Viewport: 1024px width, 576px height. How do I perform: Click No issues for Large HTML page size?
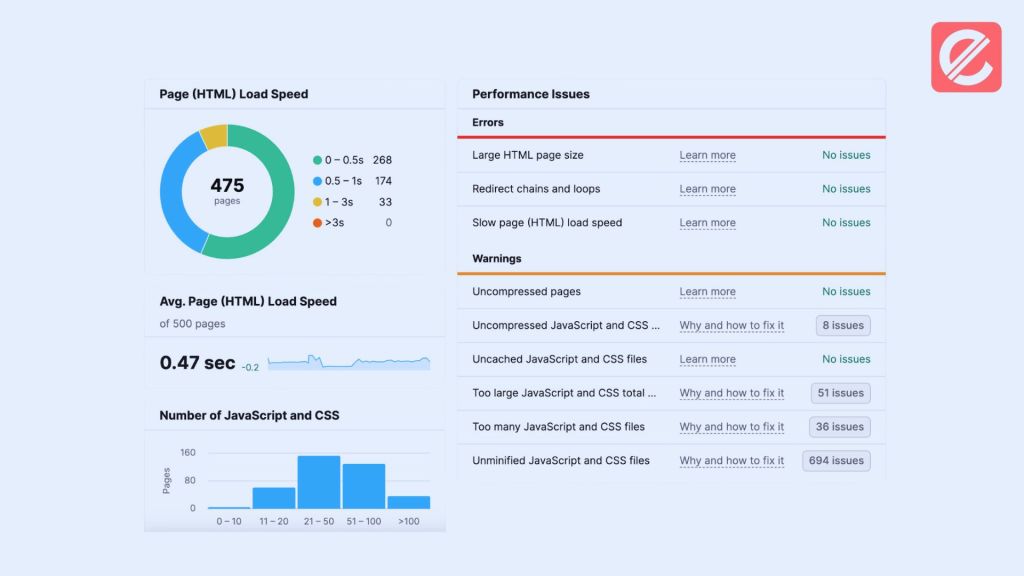click(846, 155)
